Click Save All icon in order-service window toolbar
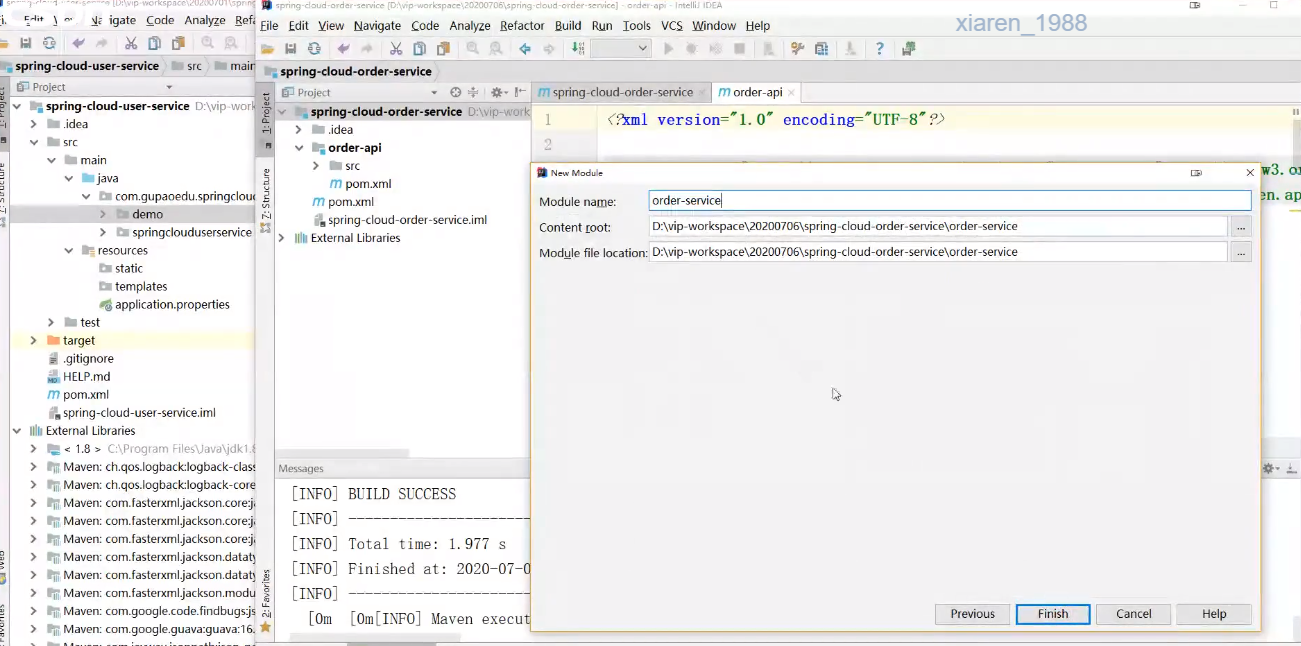Screen dimensions: 1301x646 (291, 49)
